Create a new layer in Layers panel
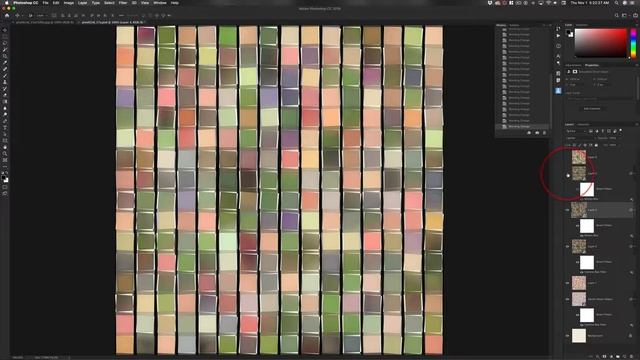640x360 pixels. pos(624,356)
